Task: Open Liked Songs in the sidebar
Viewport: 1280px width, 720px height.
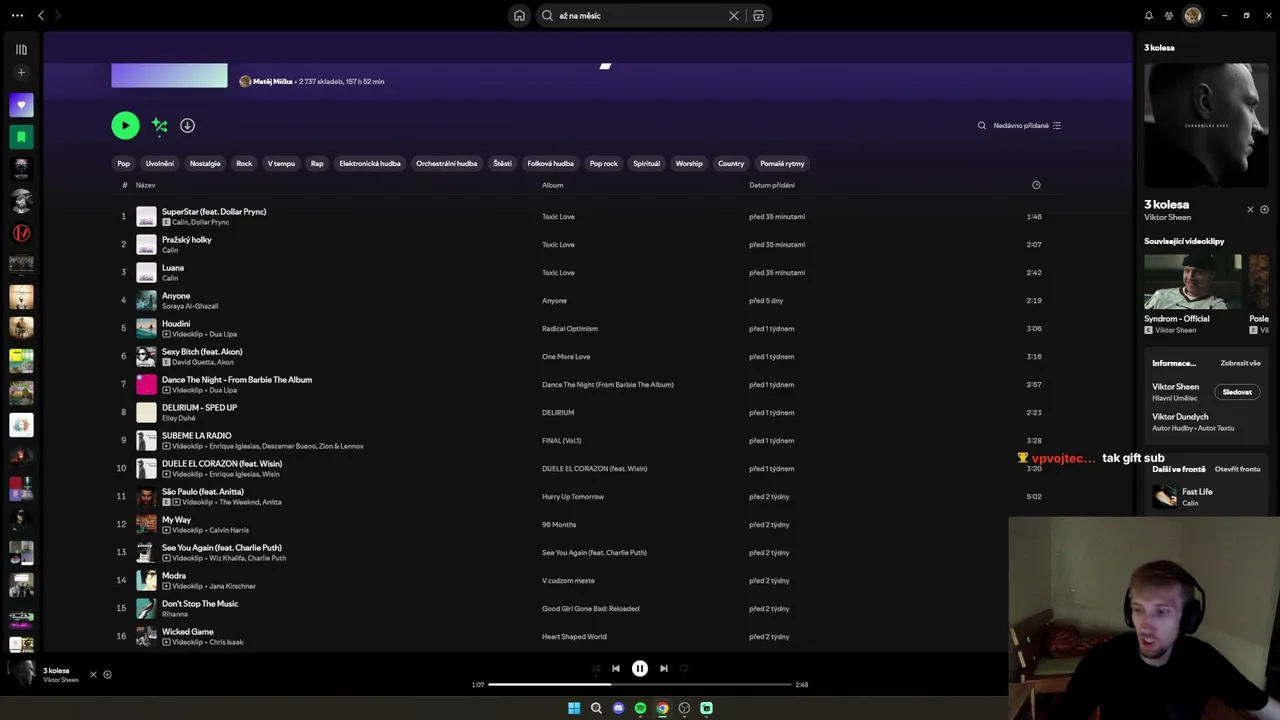Action: (x=21, y=105)
